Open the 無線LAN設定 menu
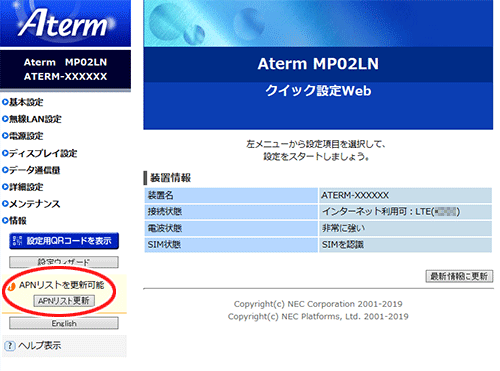The image size is (500, 371). pyautogui.click(x=35, y=119)
